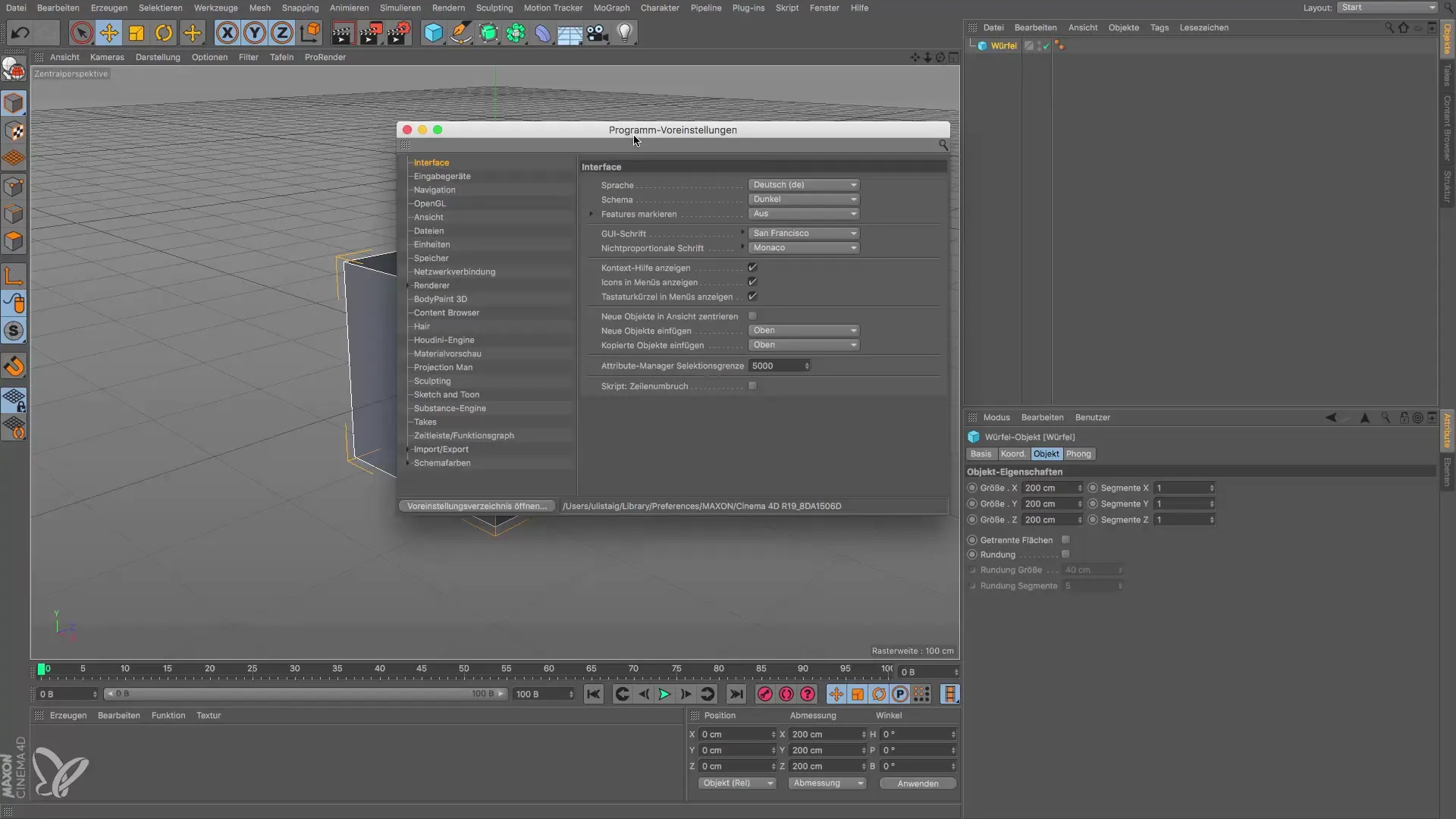Open render settings clapperboard icon
This screenshot has width=1456, height=819.
(398, 33)
